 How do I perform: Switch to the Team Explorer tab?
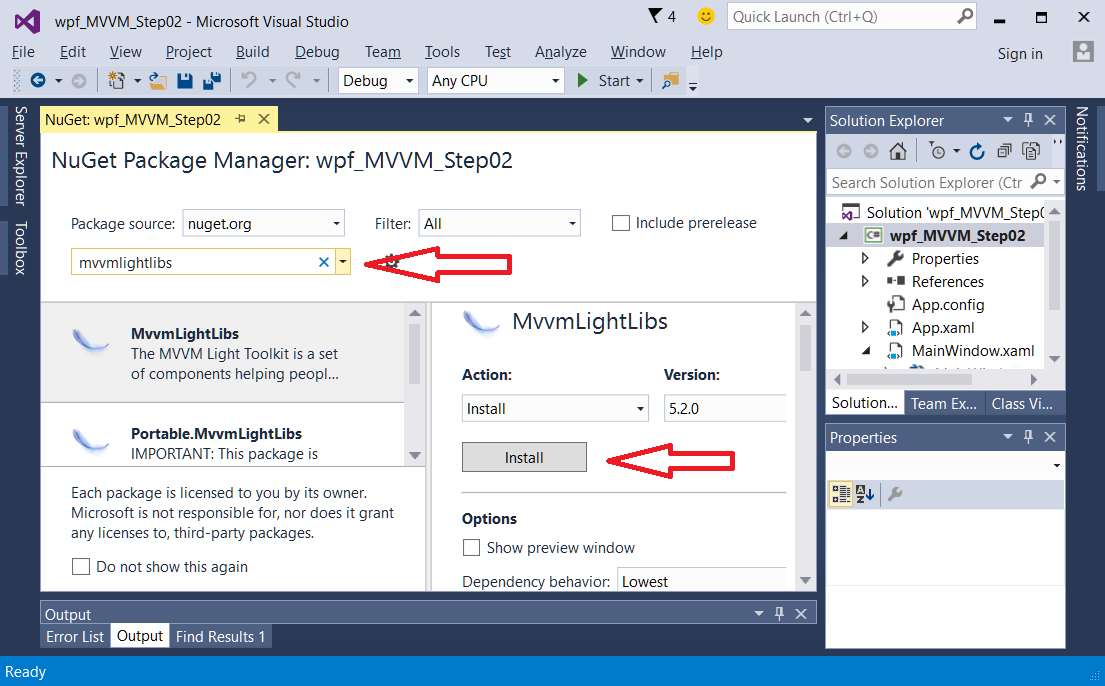pos(944,403)
